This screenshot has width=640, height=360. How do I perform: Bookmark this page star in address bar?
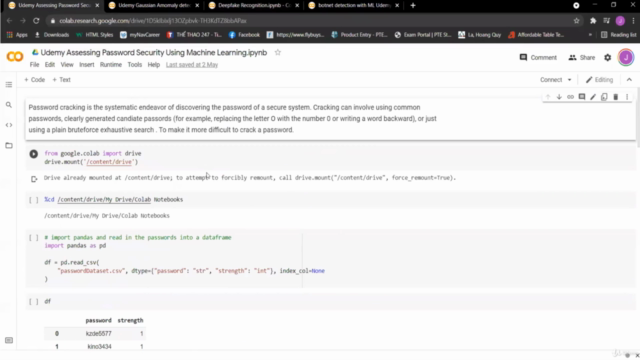coord(576,21)
